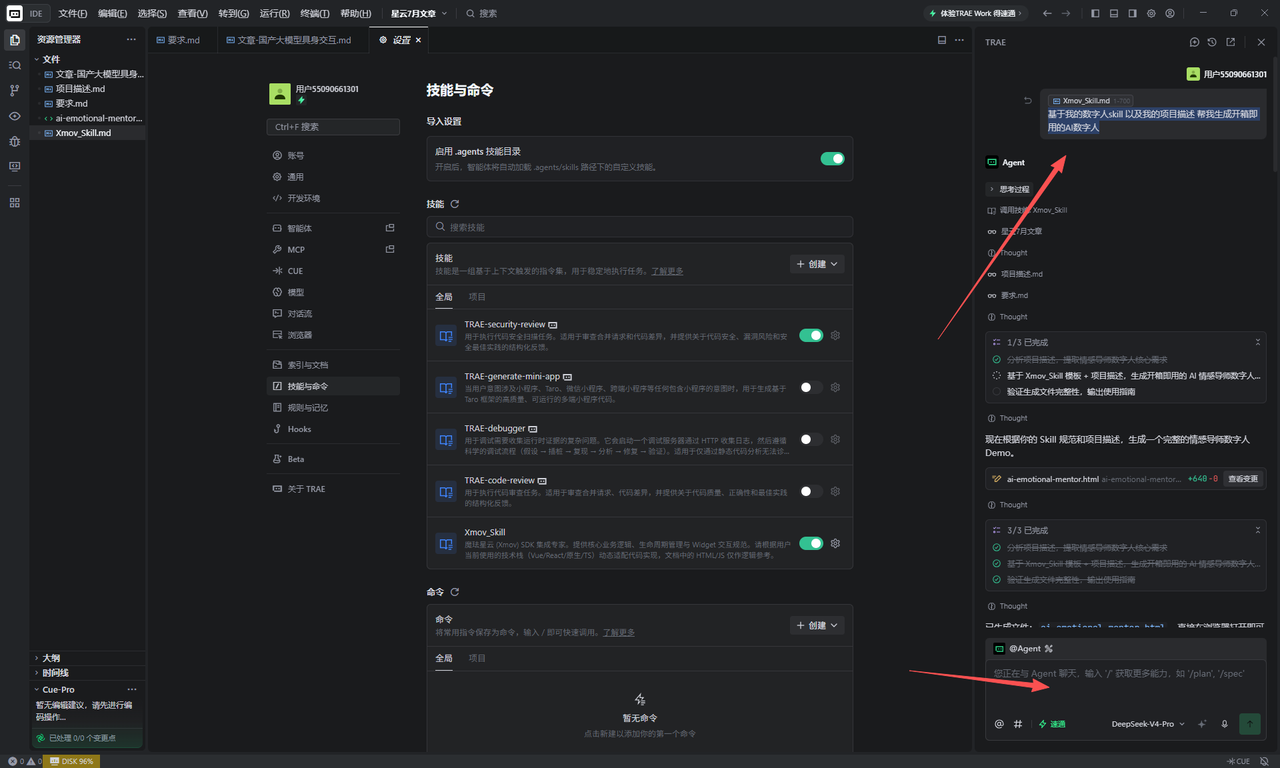Refresh the 命令 commands list

click(x=455, y=592)
